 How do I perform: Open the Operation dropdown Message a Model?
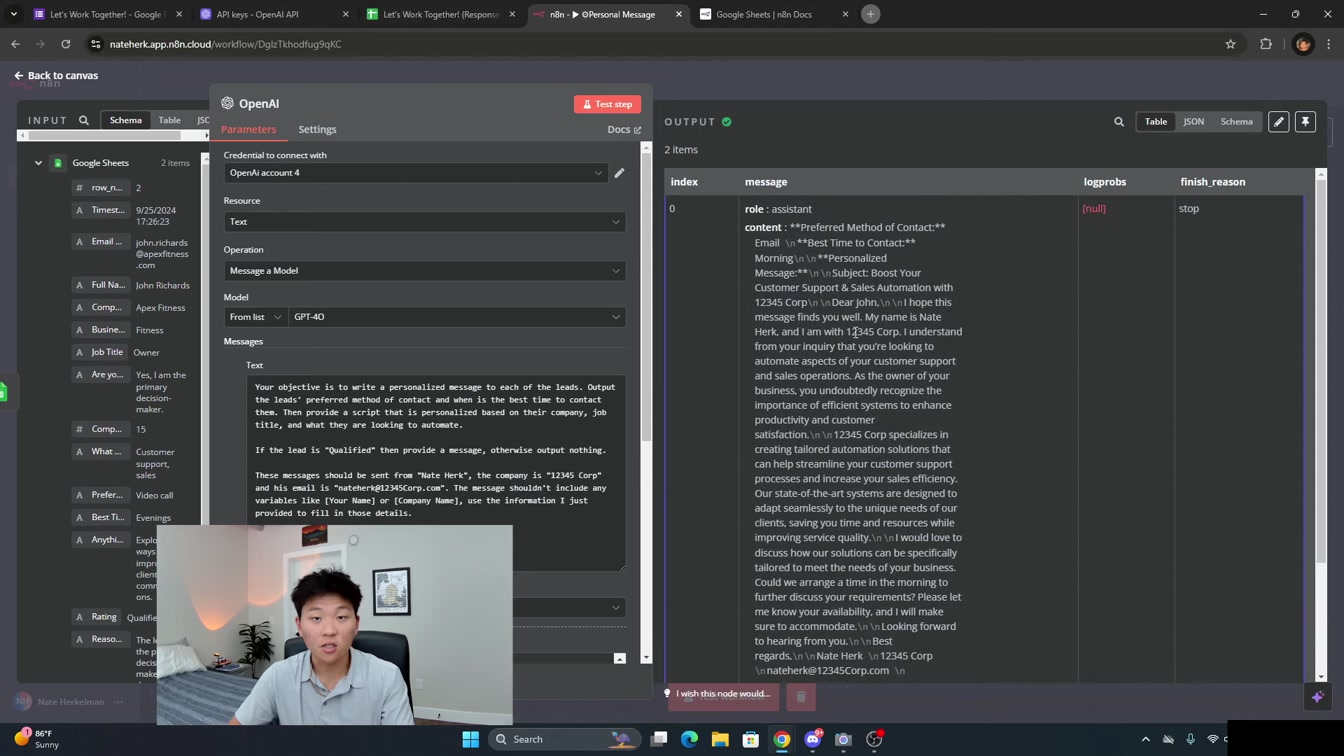pyautogui.click(x=425, y=271)
